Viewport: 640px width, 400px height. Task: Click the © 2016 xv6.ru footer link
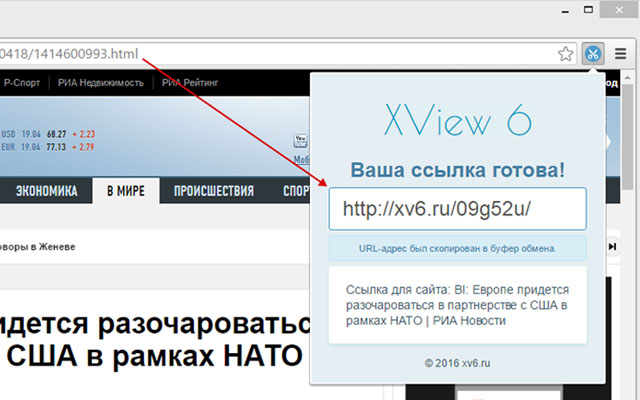click(x=458, y=363)
